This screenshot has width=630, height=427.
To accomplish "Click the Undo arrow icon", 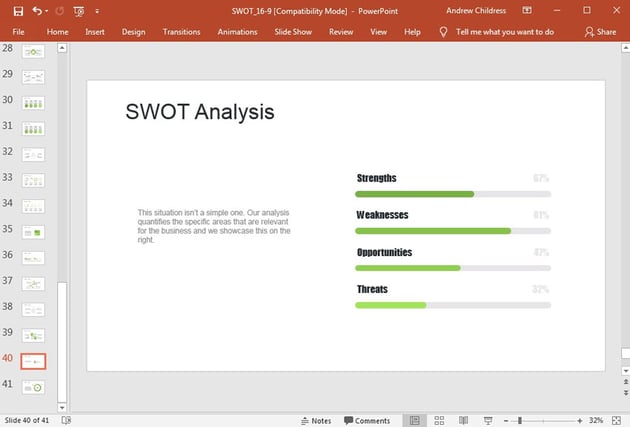I will (37, 10).
